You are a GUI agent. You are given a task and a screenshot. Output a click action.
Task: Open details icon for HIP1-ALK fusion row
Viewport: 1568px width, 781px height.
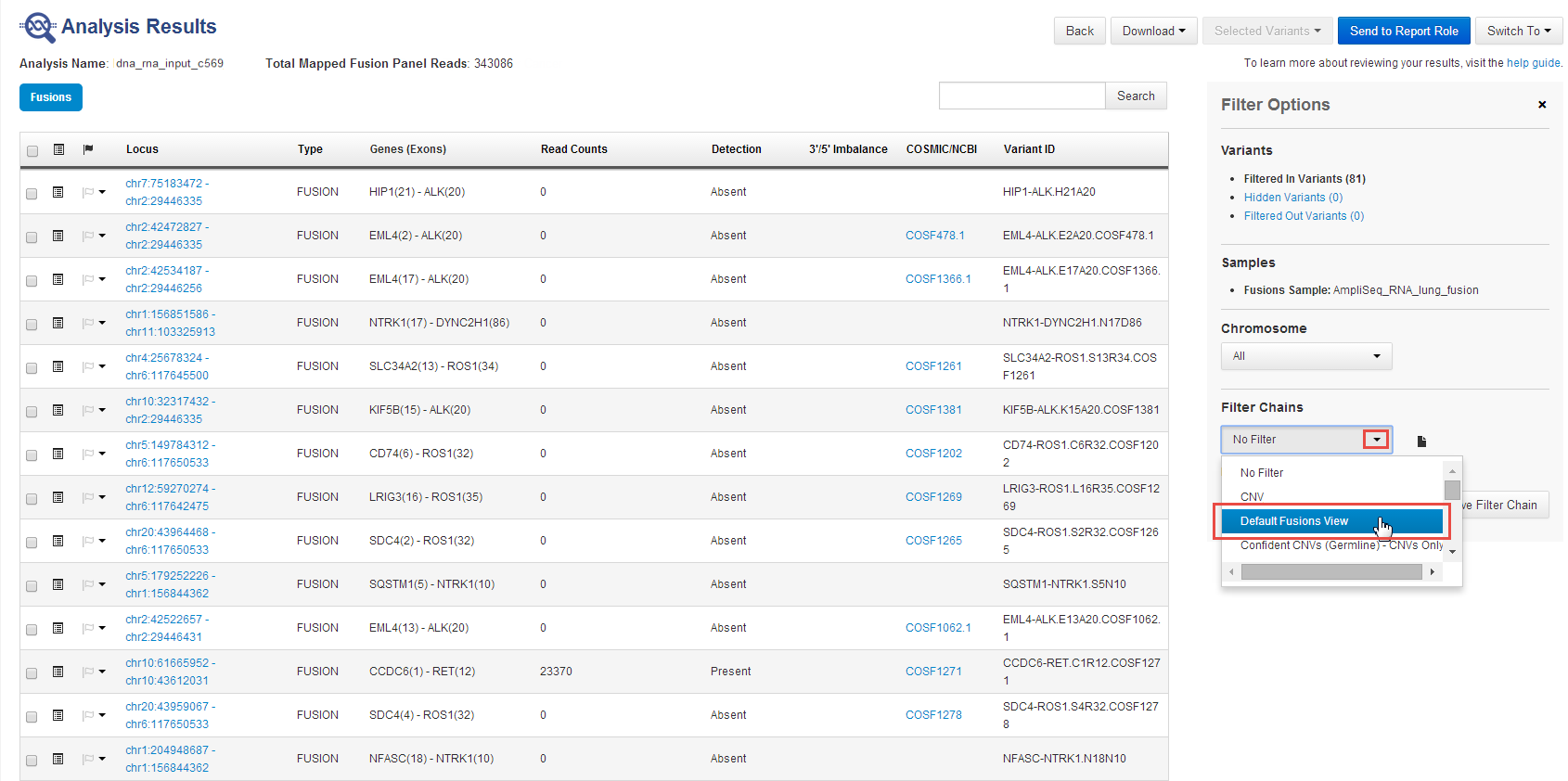[x=58, y=192]
